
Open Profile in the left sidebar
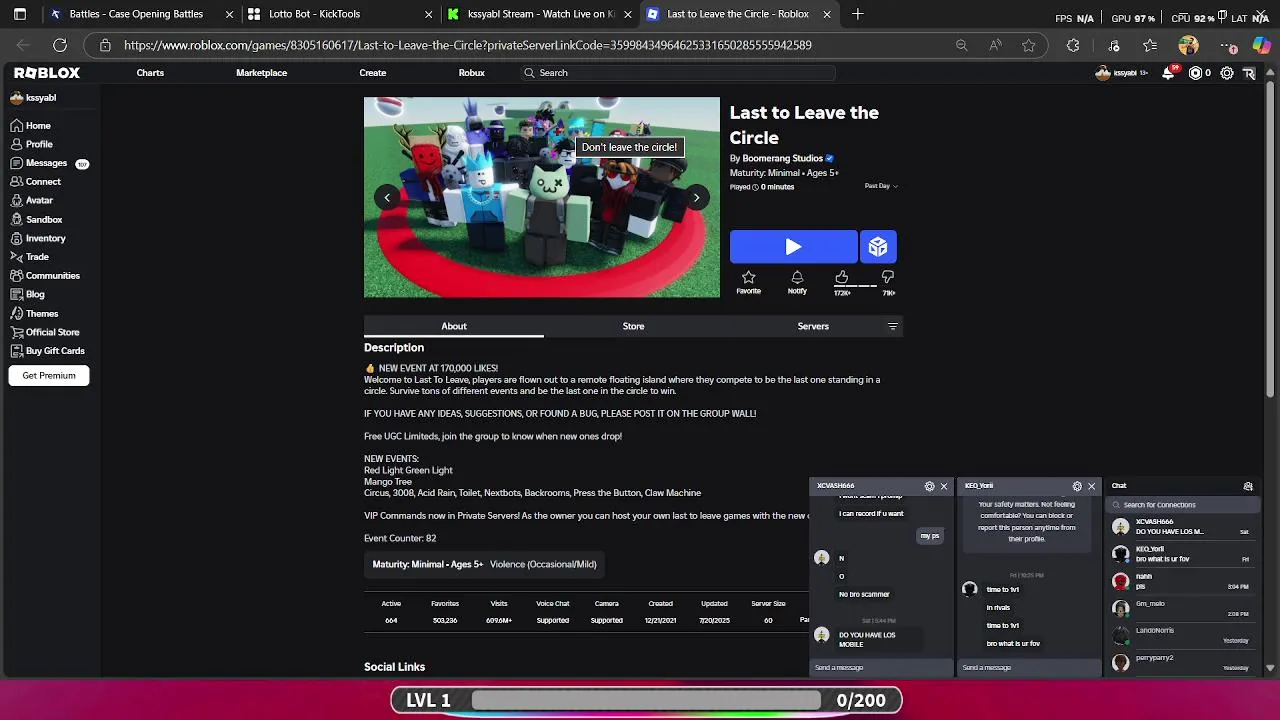(31, 144)
